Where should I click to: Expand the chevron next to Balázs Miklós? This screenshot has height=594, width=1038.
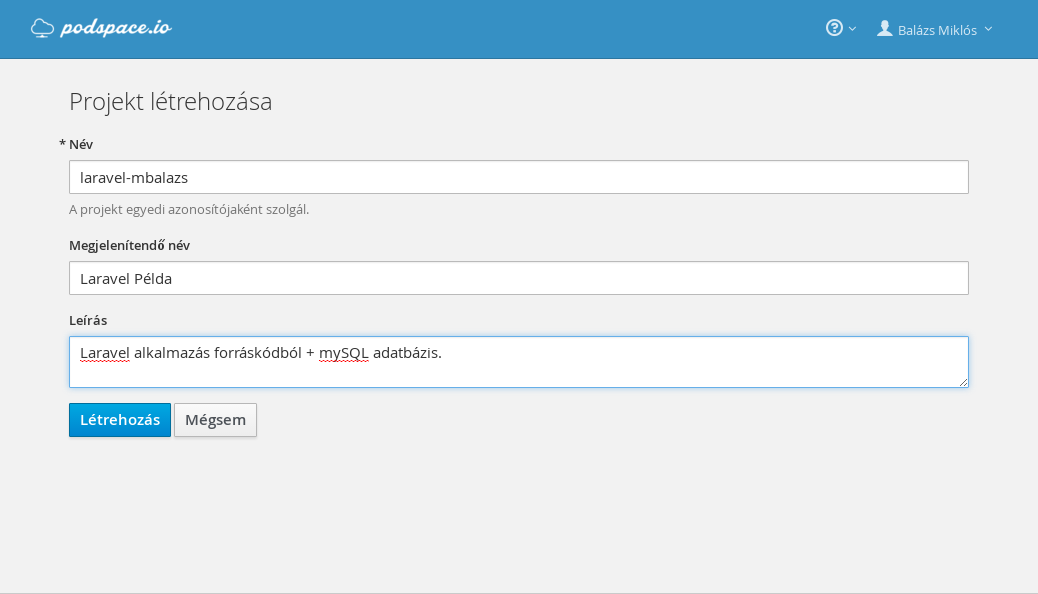point(988,29)
